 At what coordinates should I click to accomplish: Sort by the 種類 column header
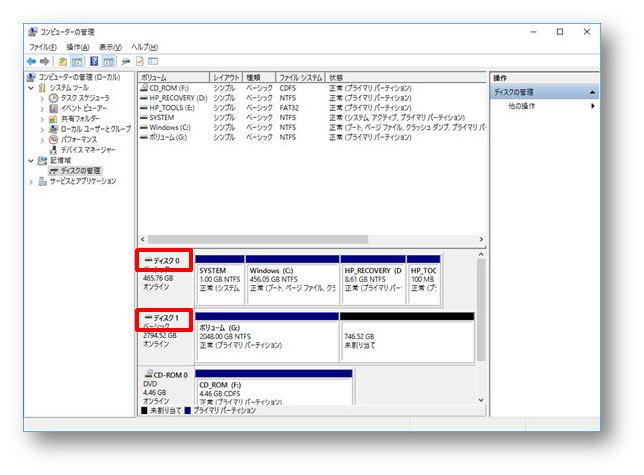click(x=259, y=78)
